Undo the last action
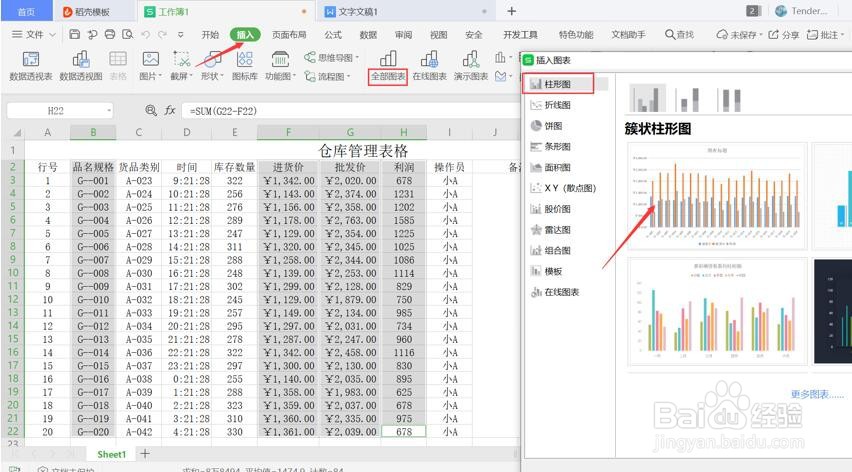 (145, 35)
